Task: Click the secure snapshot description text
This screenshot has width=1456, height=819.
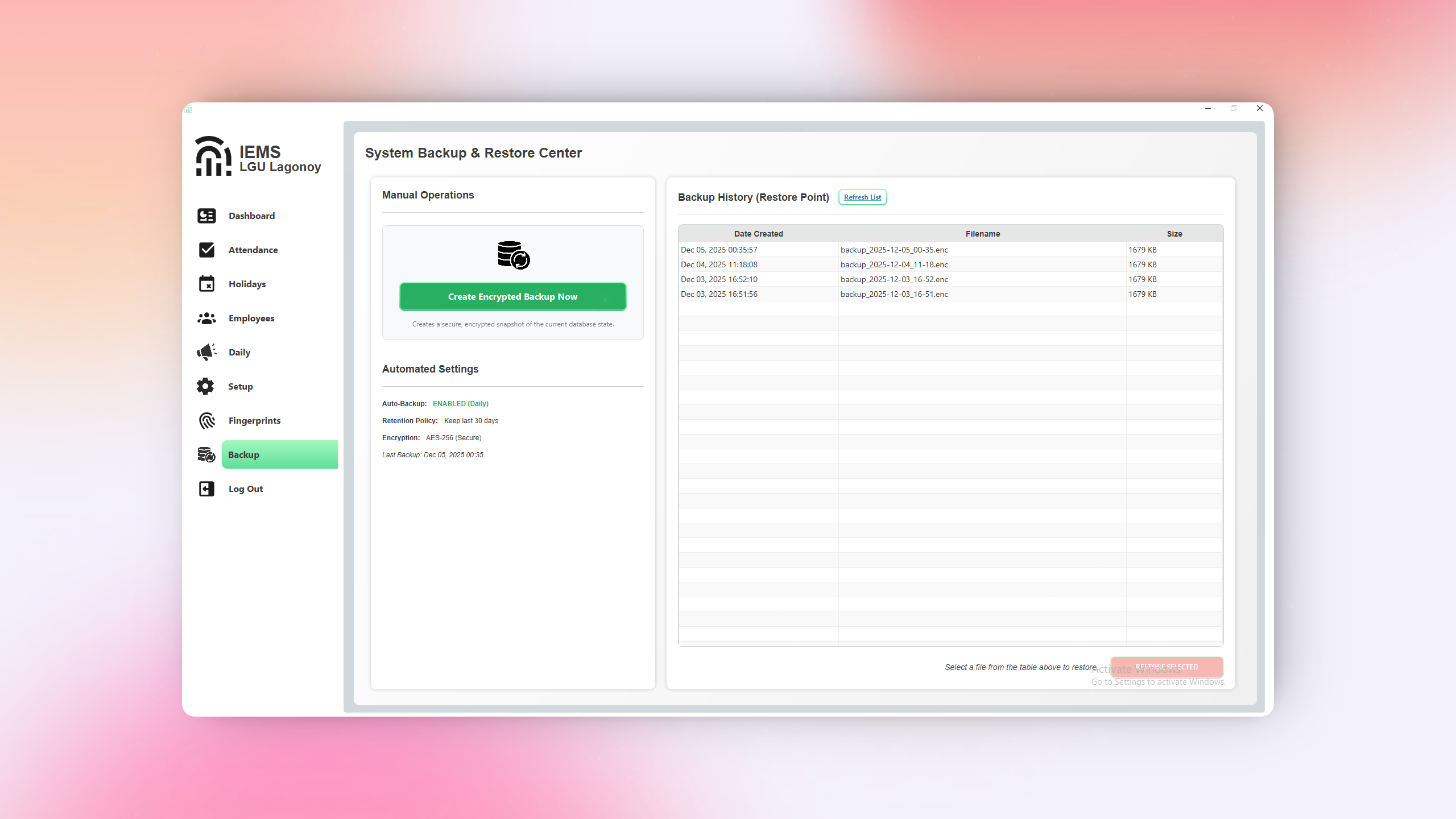Action: 513,324
